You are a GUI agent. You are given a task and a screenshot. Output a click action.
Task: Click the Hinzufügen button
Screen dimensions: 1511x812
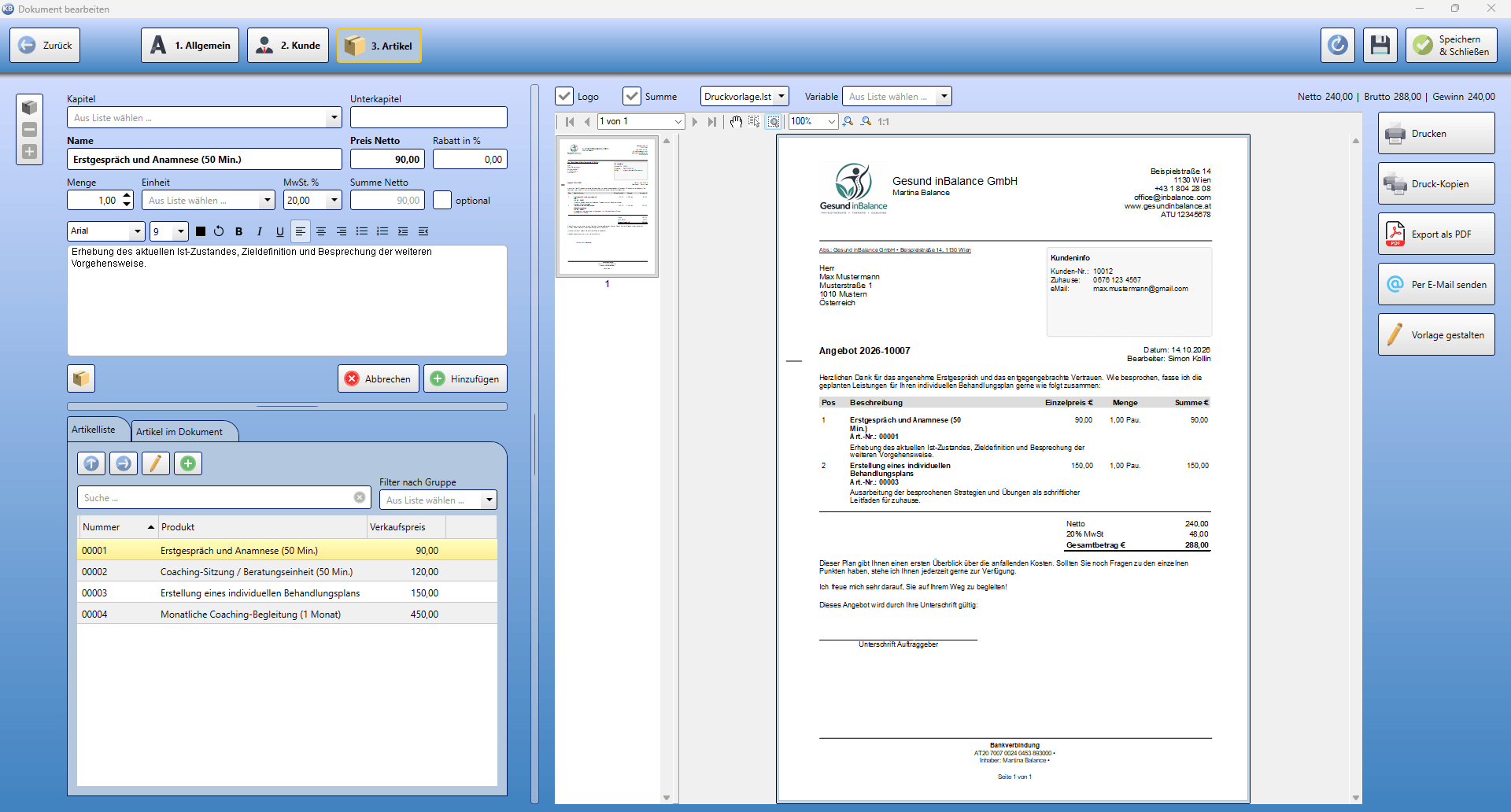pos(466,378)
